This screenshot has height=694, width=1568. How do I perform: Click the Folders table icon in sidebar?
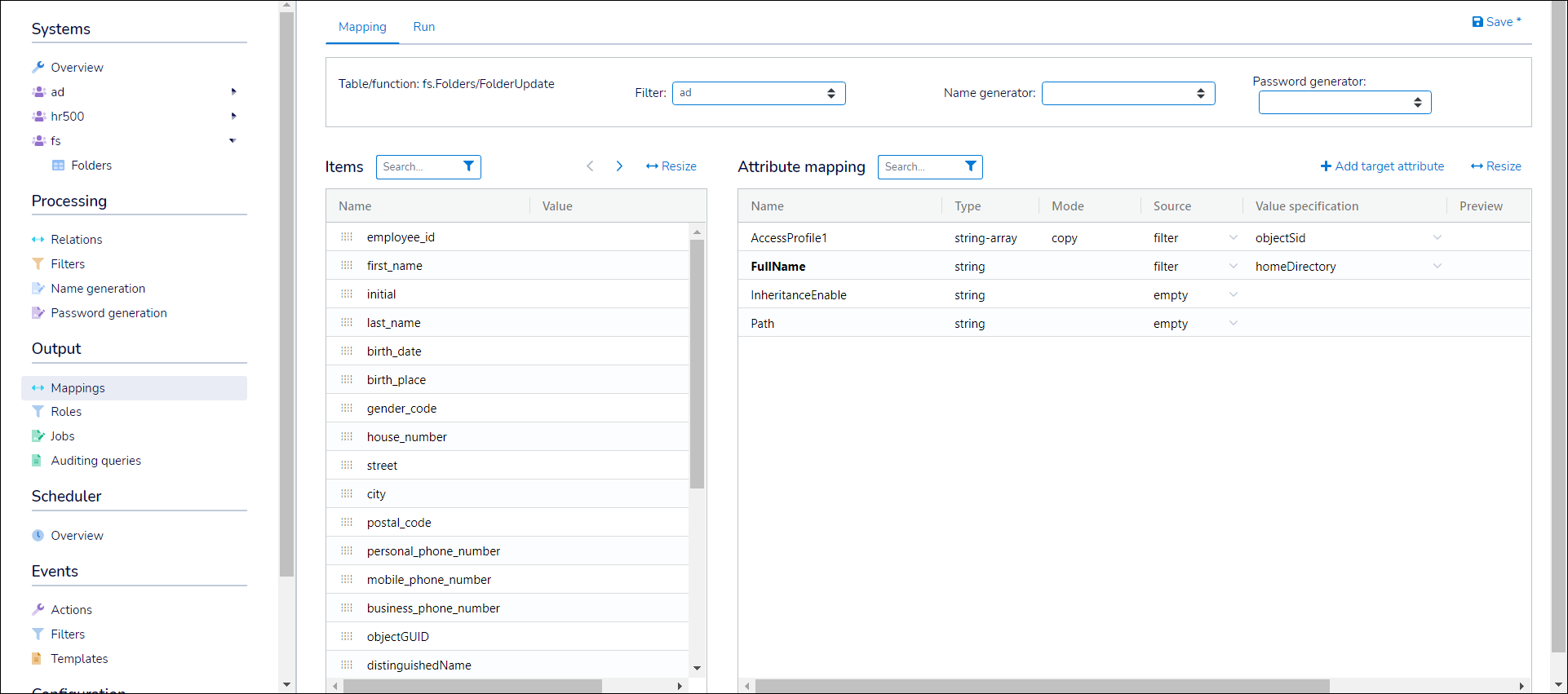(58, 166)
